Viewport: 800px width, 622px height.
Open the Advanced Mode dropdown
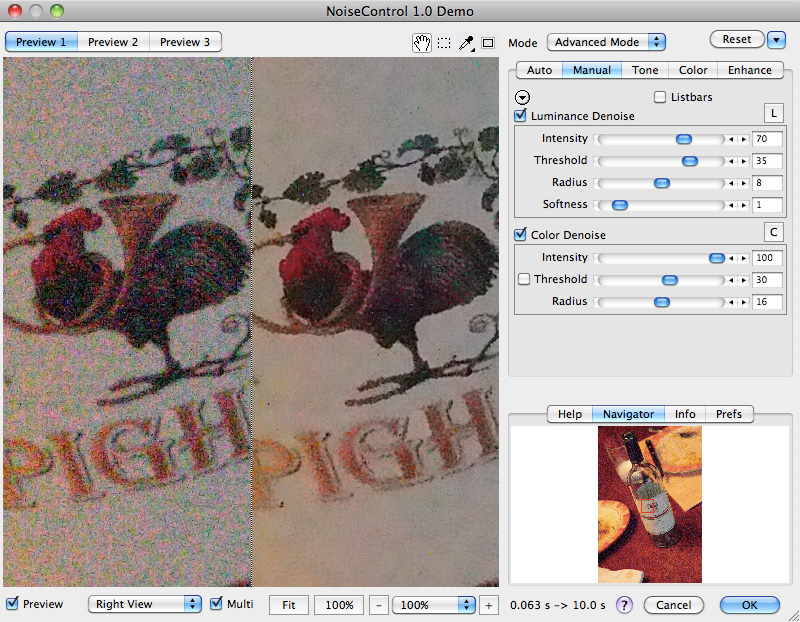click(607, 42)
